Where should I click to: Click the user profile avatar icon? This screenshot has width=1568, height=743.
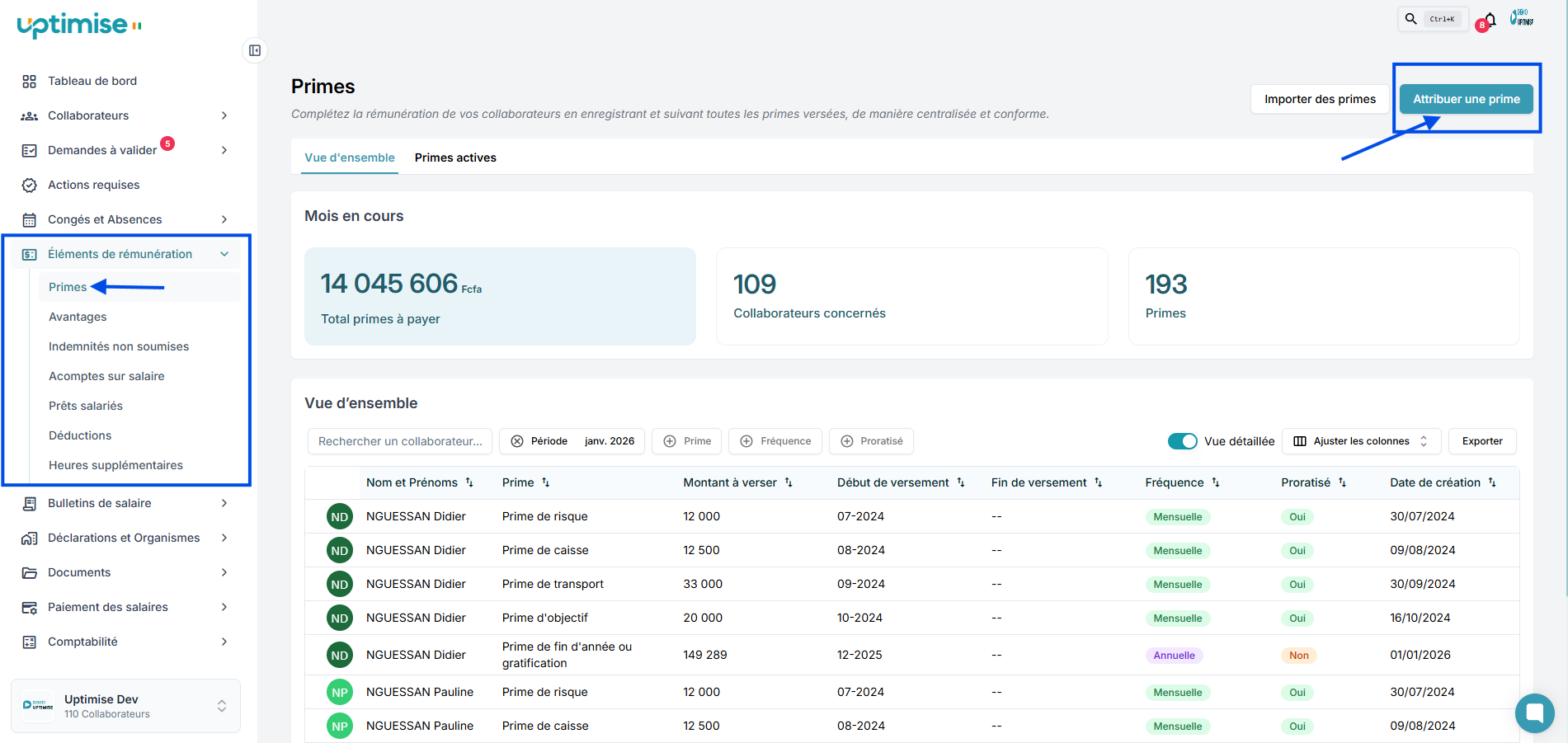(1522, 18)
